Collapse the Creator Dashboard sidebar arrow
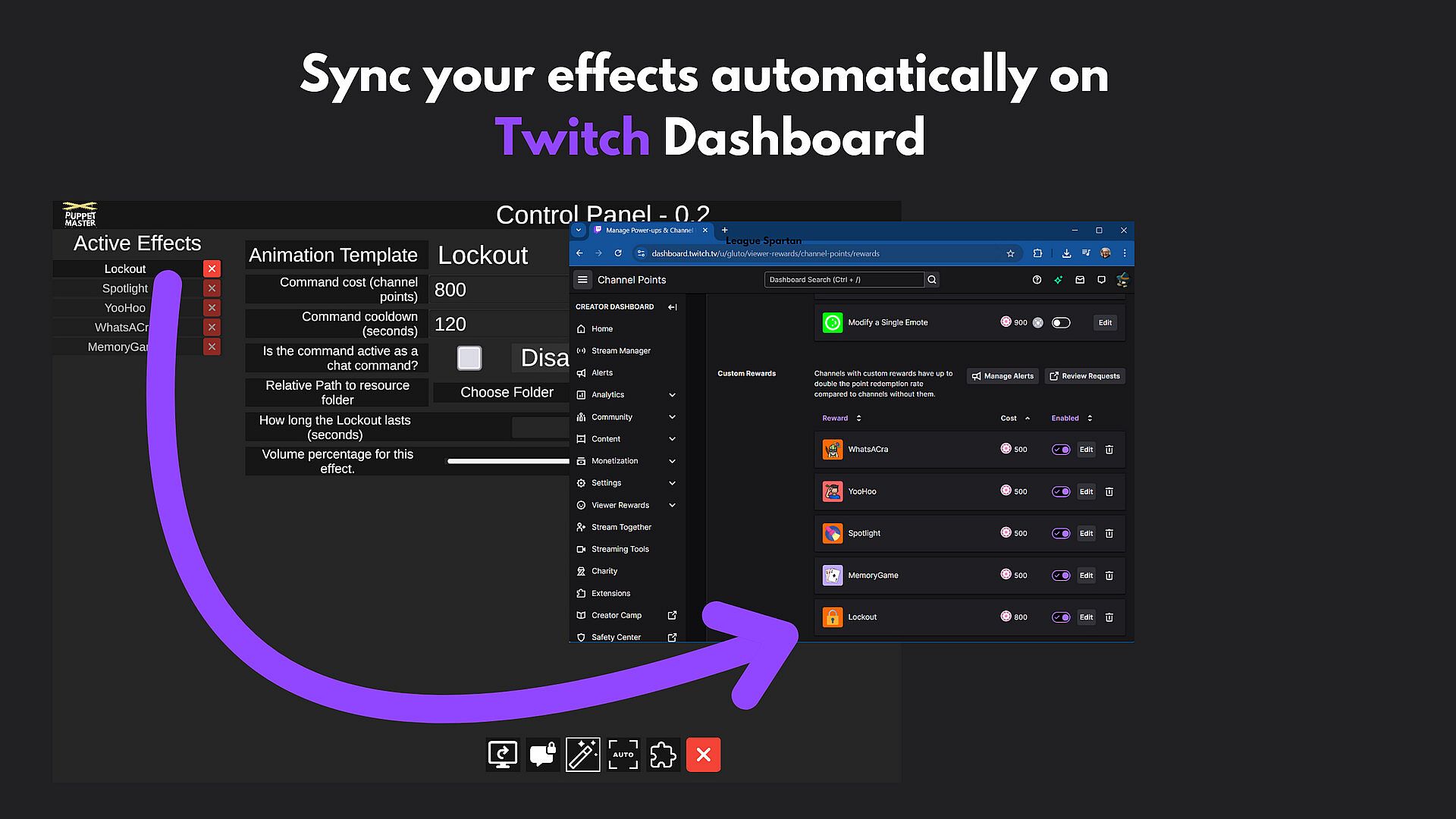Viewport: 1456px width, 819px height. pos(672,307)
